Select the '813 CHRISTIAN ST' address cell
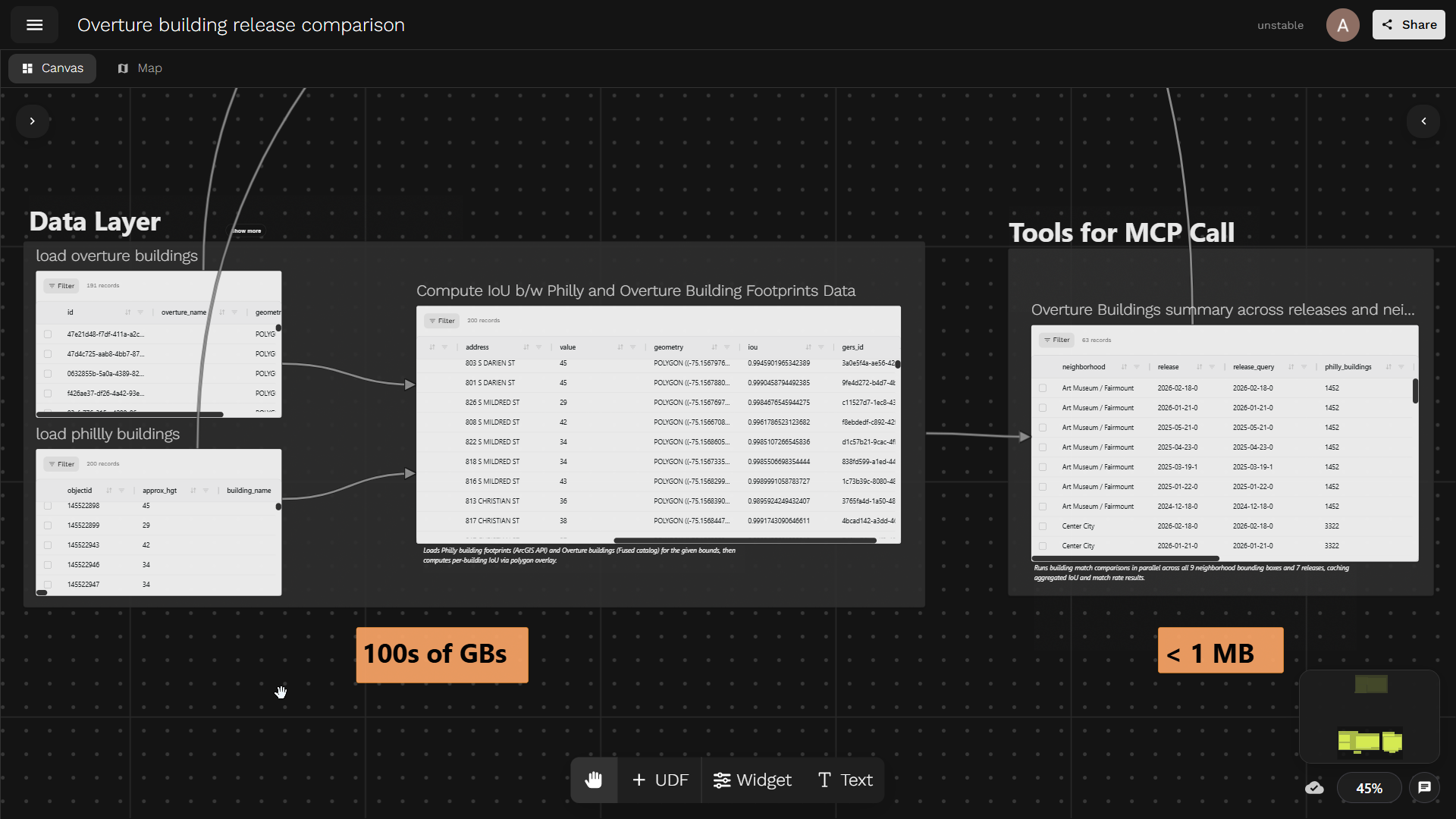 pyautogui.click(x=492, y=501)
